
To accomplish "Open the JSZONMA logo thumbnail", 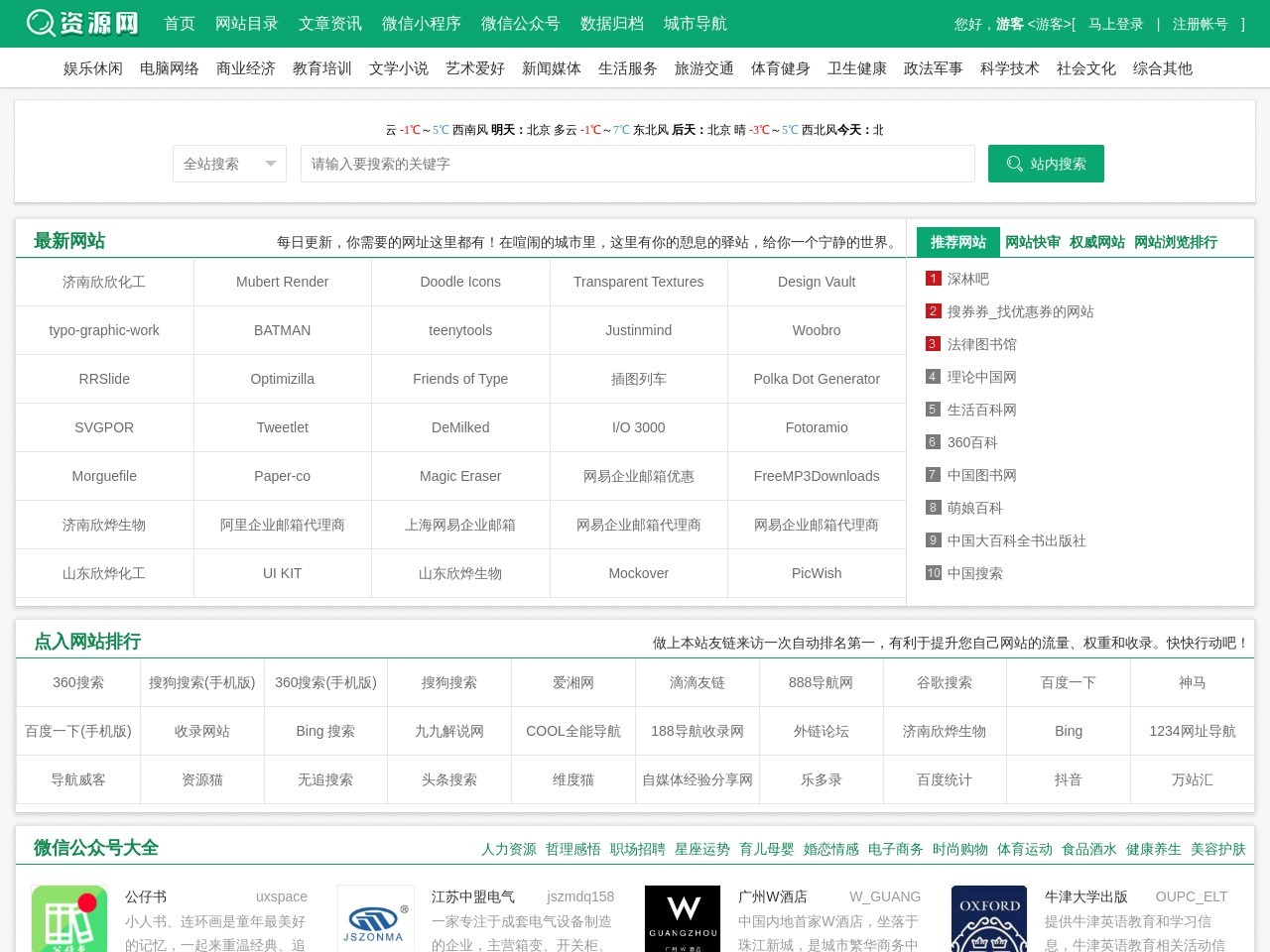I will click(x=375, y=919).
